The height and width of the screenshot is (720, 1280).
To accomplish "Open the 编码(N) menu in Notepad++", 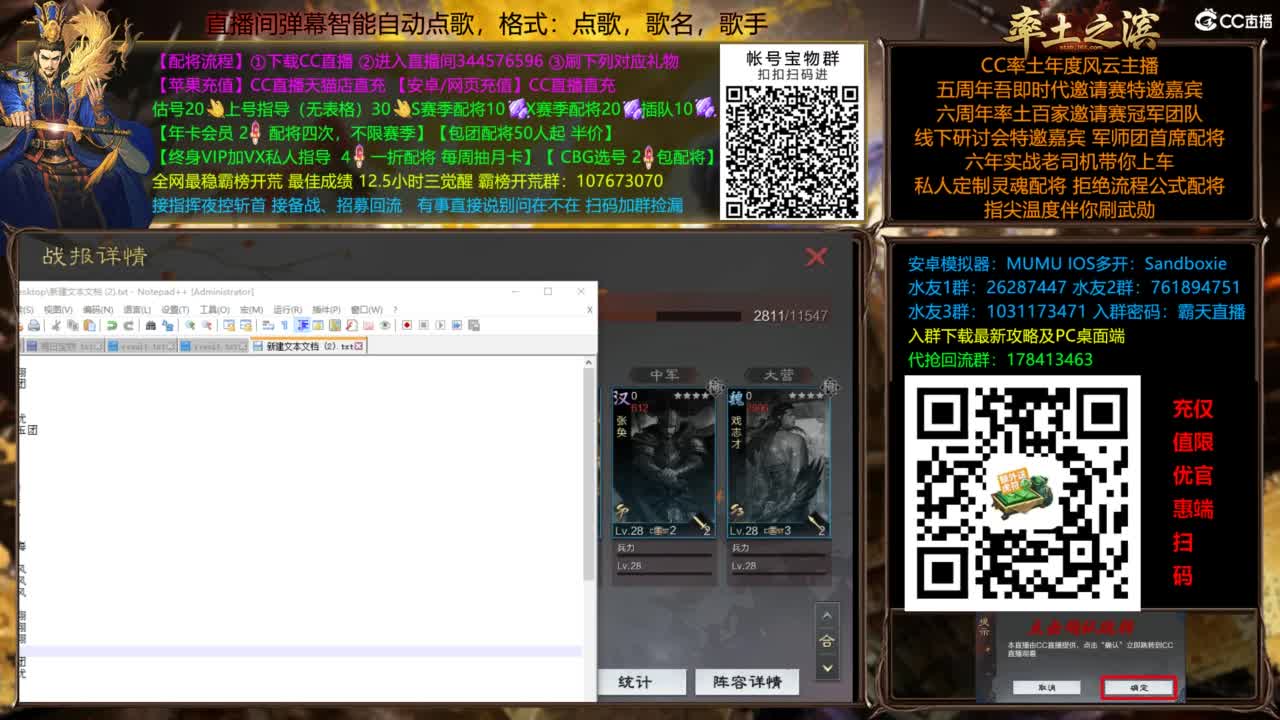I will pyautogui.click(x=98, y=310).
